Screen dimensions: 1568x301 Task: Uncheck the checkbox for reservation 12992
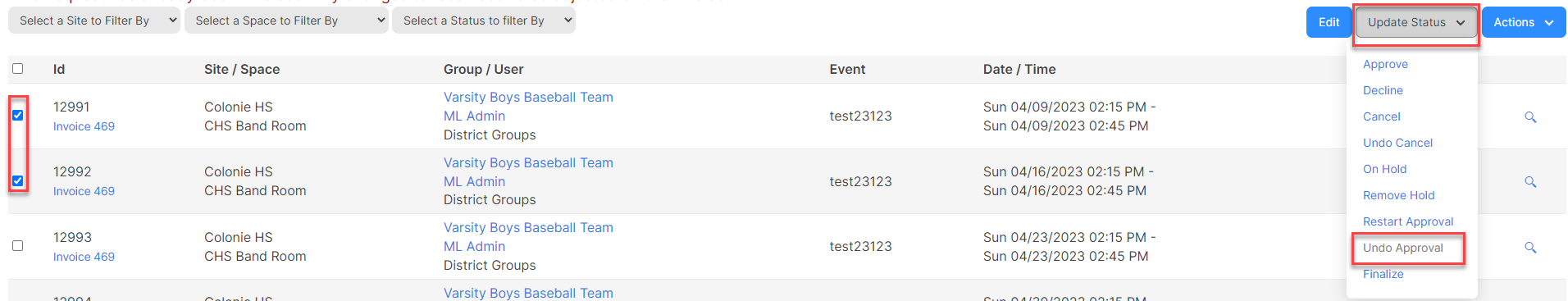coord(17,180)
